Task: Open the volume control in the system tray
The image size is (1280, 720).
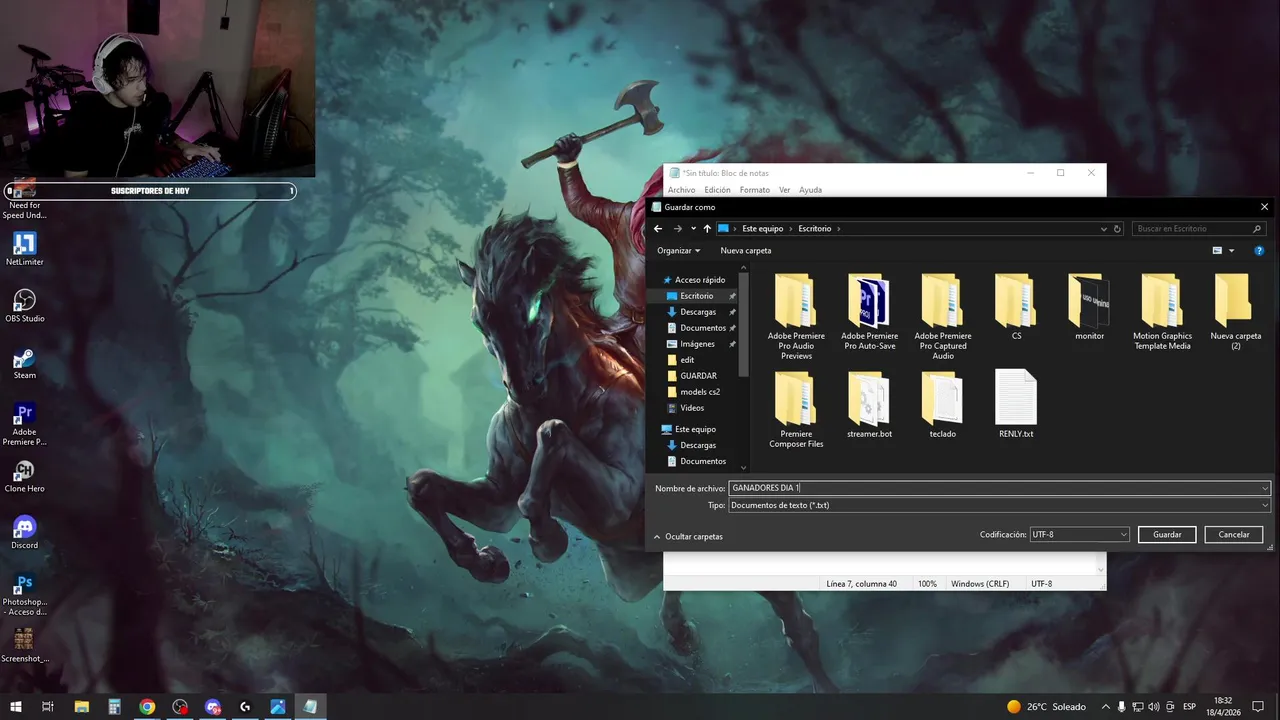Action: point(1154,707)
